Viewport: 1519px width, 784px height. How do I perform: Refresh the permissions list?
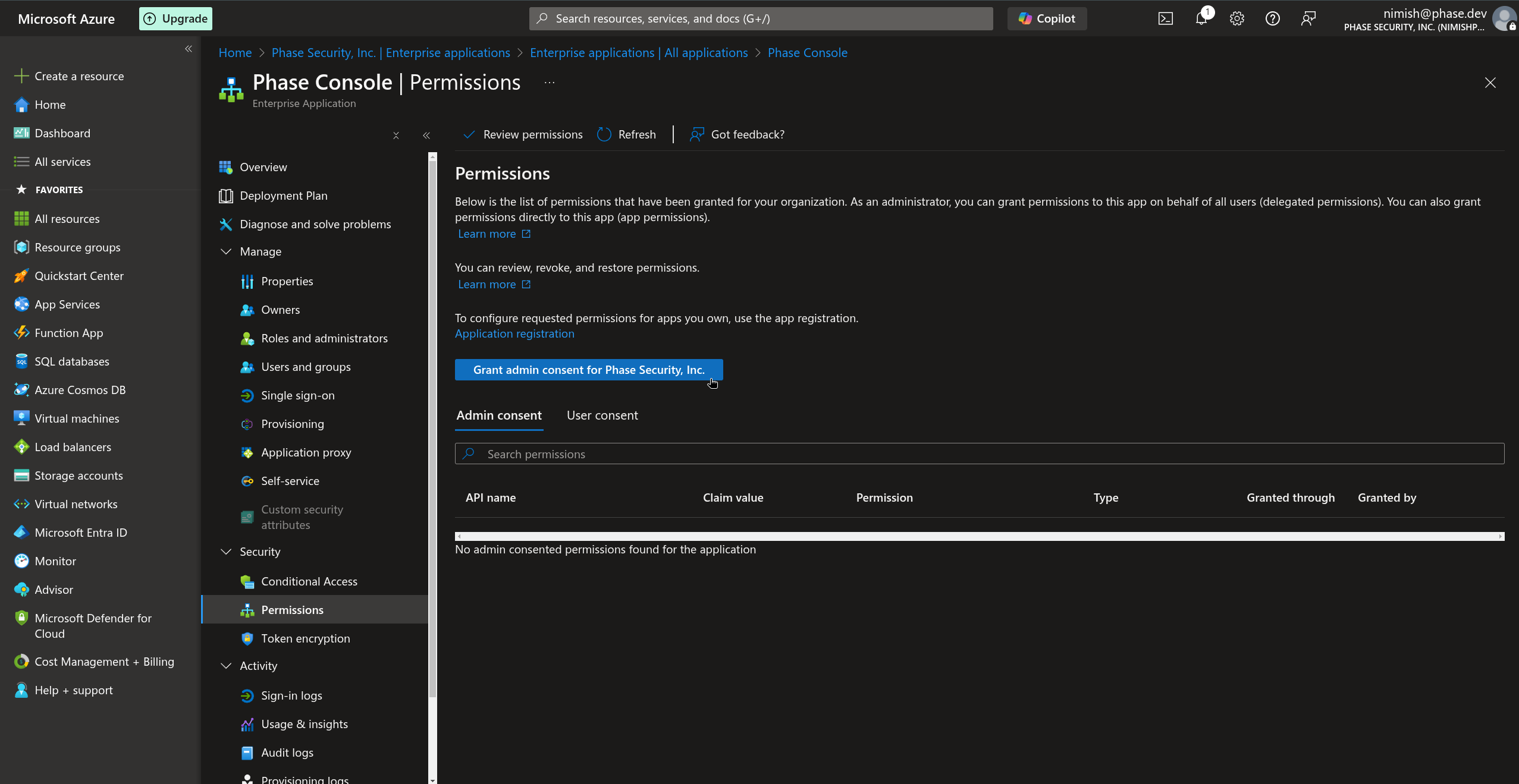tap(626, 134)
